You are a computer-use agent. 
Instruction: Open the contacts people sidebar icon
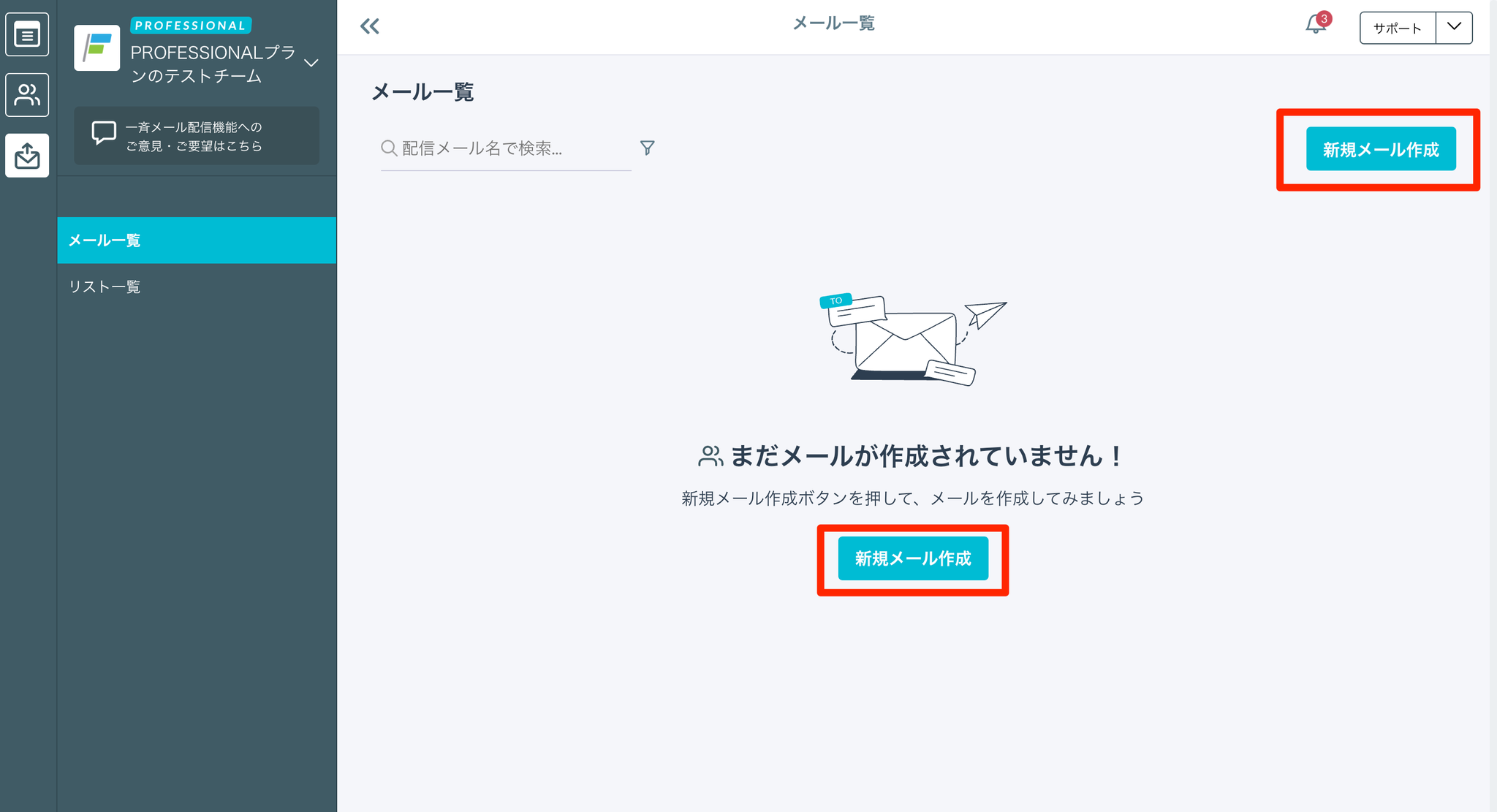point(27,95)
